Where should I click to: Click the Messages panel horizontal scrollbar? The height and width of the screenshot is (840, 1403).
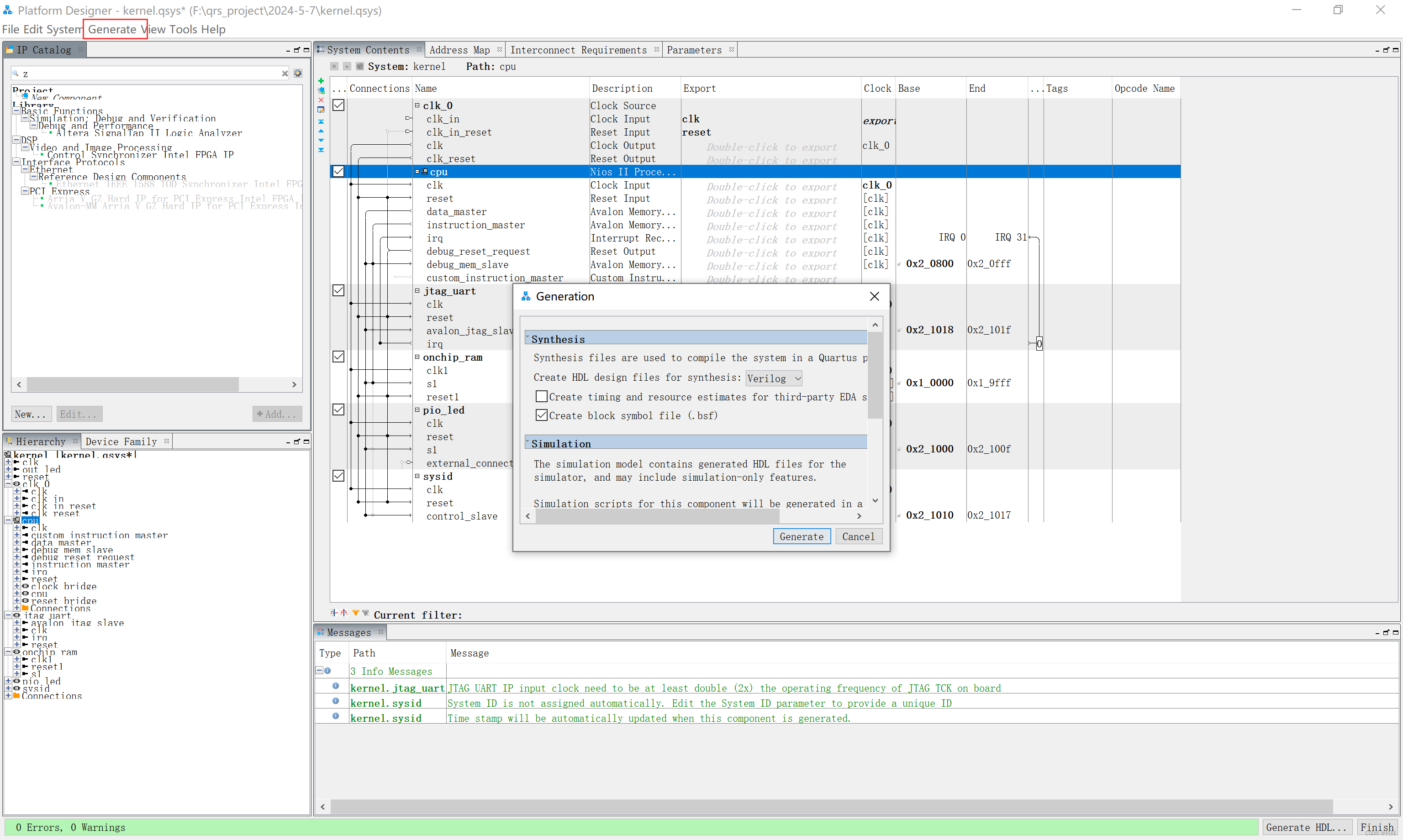click(831, 806)
